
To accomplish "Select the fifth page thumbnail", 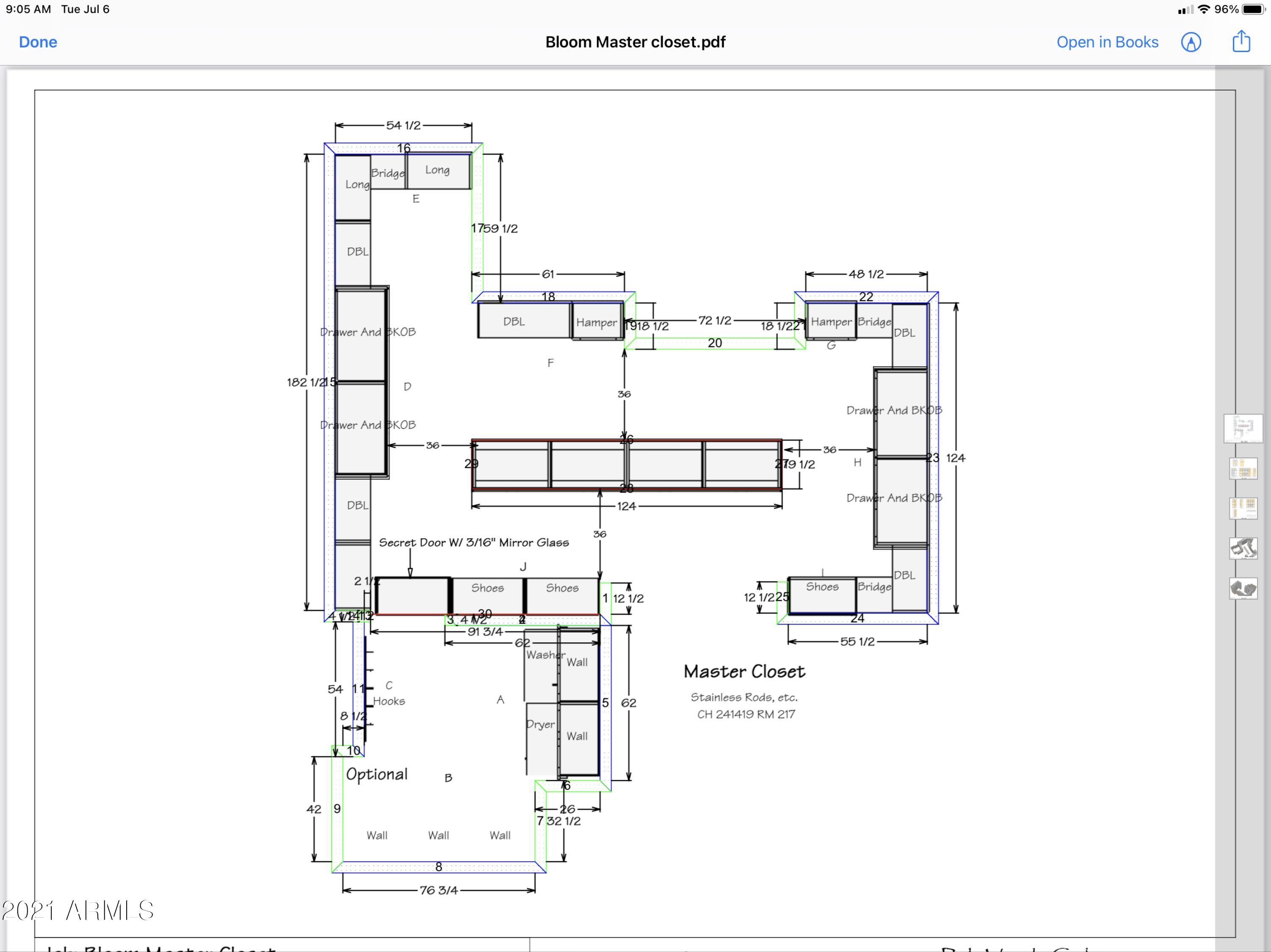I will coord(1243,589).
